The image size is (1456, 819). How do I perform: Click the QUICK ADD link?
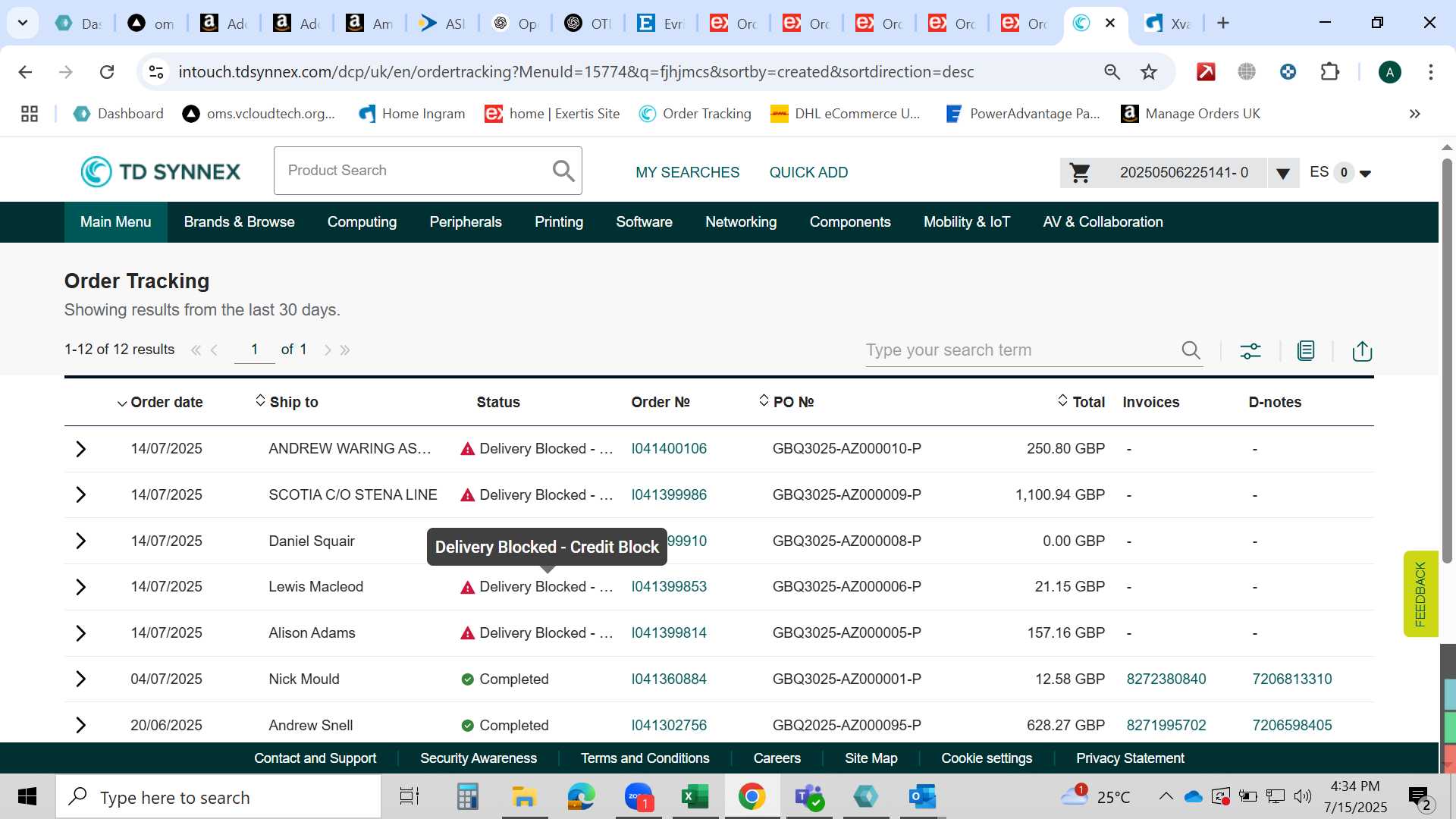808,173
